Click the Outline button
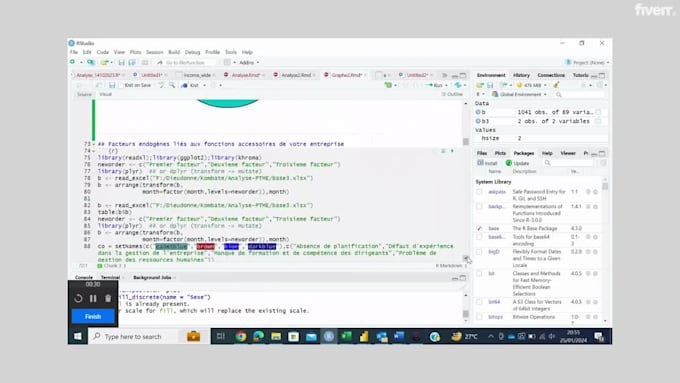 [x=452, y=94]
